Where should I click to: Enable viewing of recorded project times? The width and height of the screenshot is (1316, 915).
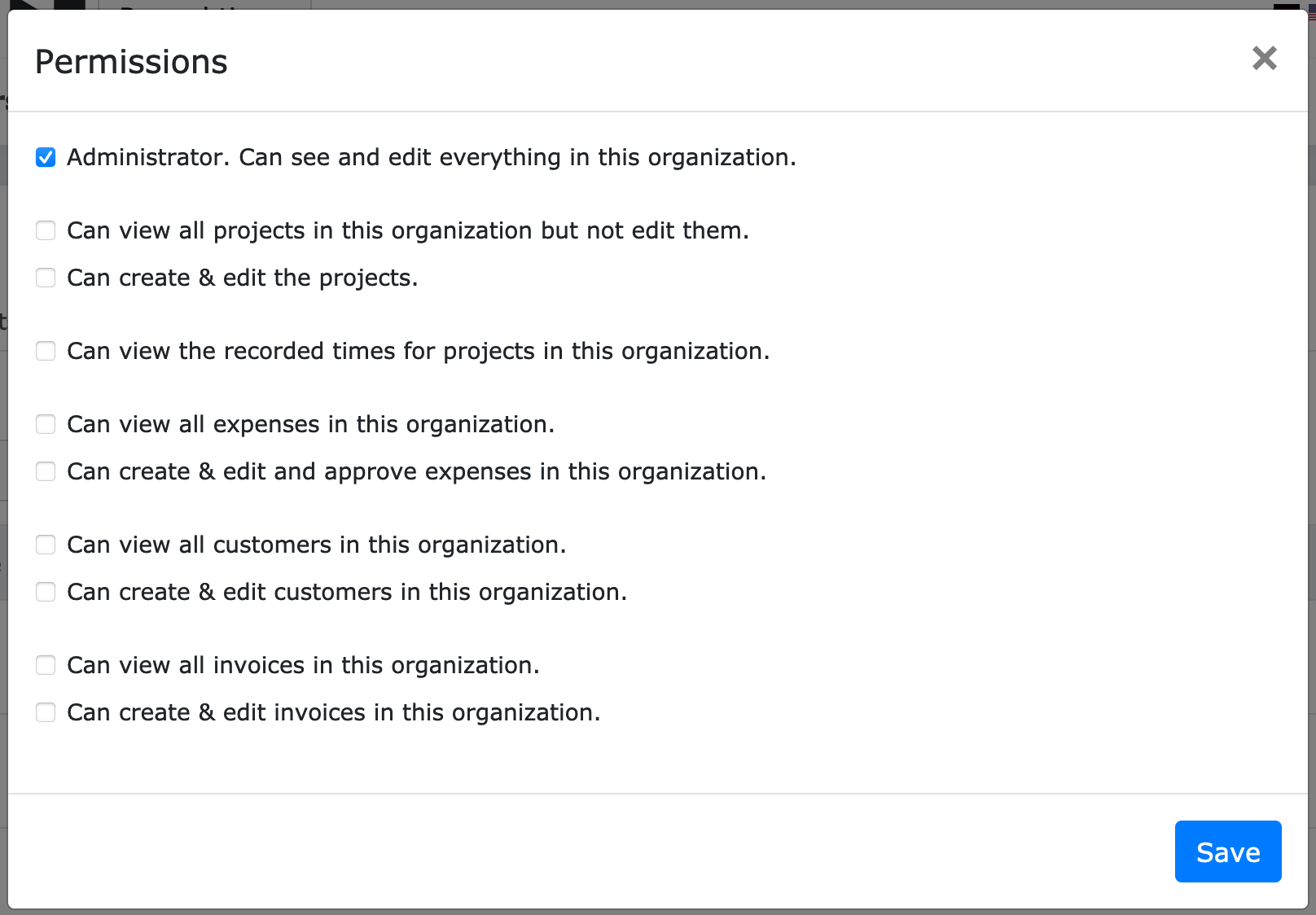46,351
